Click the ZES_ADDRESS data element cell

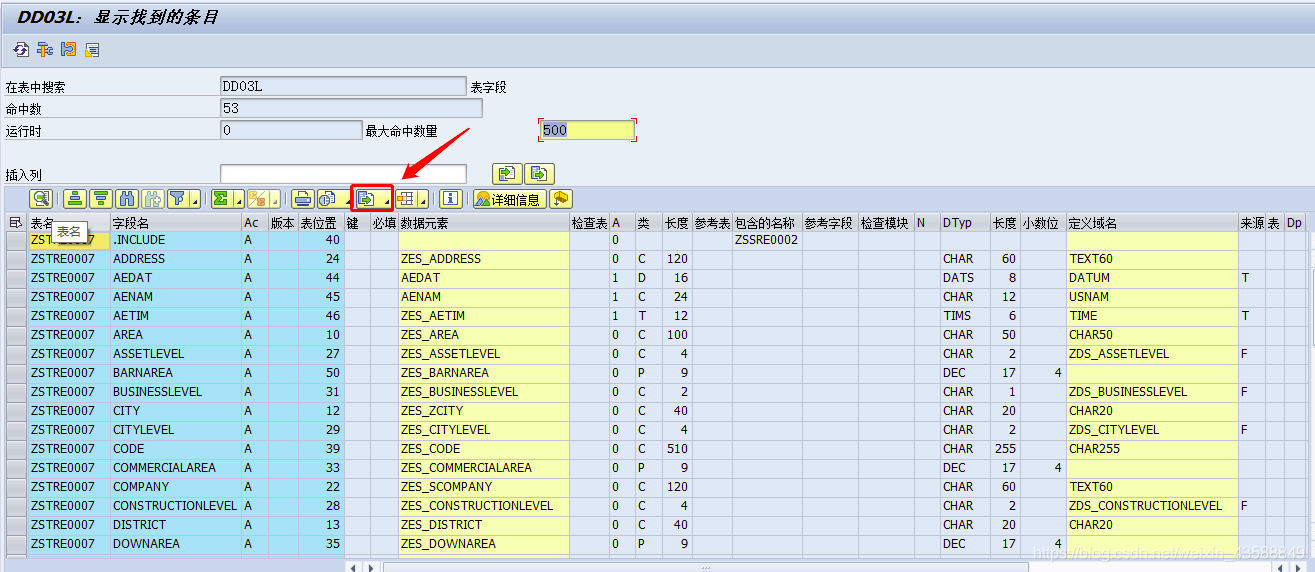[484, 259]
